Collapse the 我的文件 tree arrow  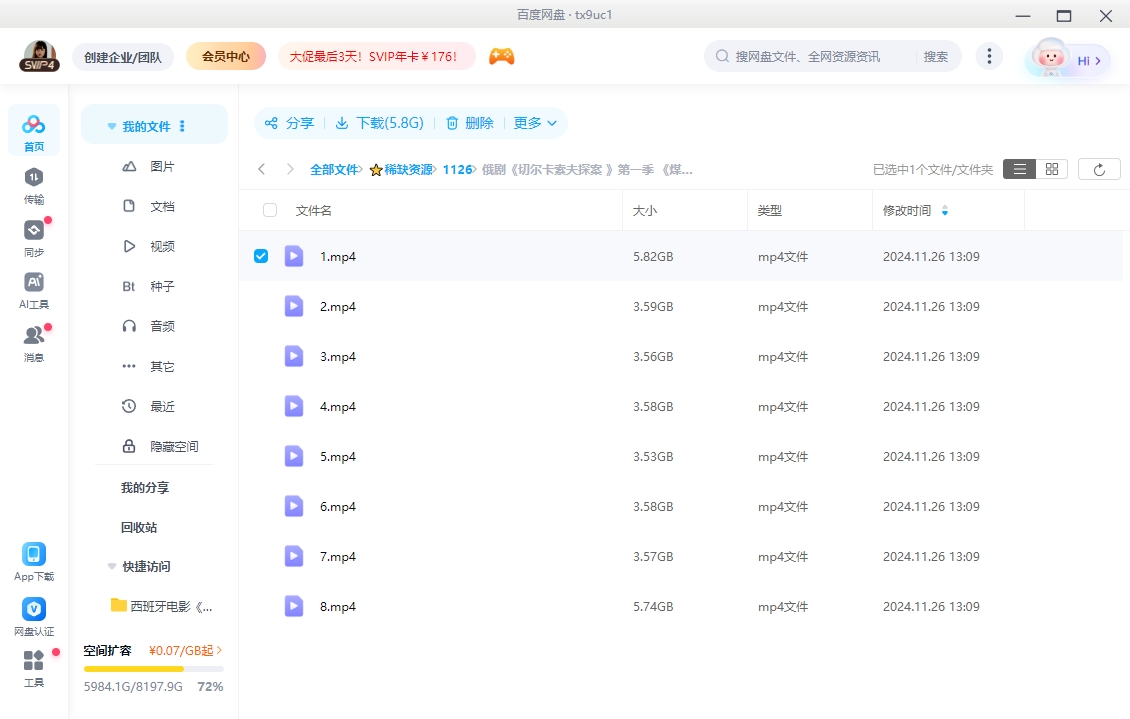tap(112, 126)
